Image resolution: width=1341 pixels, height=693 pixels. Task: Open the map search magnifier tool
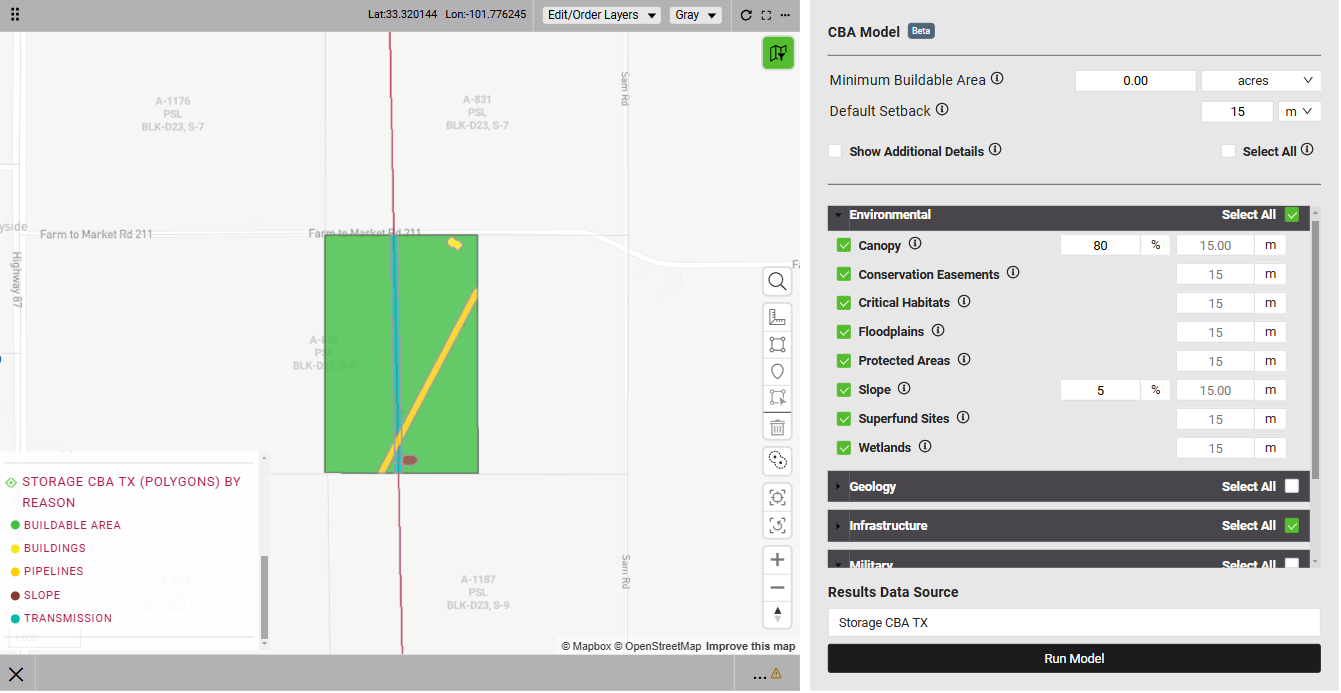tap(777, 282)
